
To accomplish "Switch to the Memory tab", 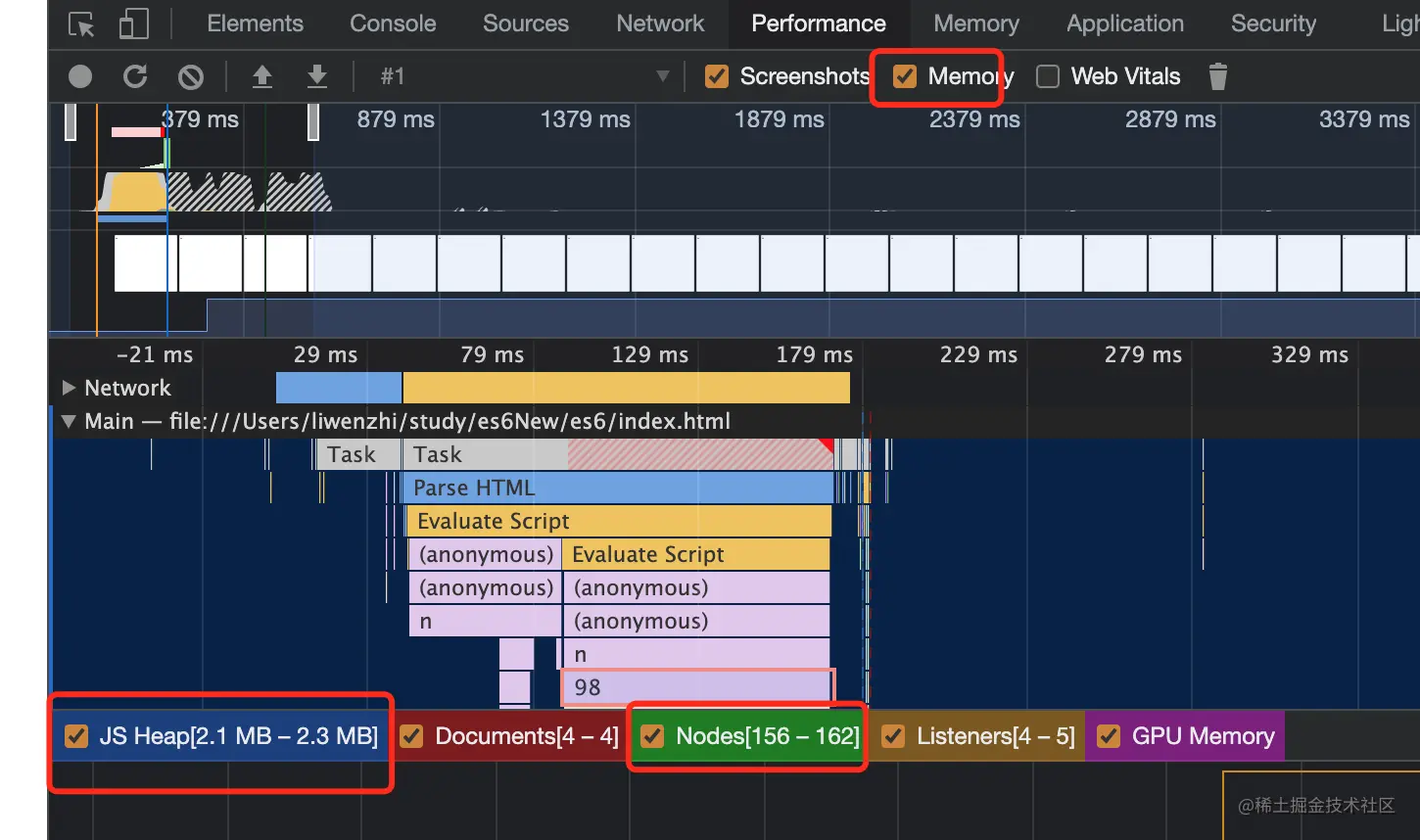I will coord(976,23).
